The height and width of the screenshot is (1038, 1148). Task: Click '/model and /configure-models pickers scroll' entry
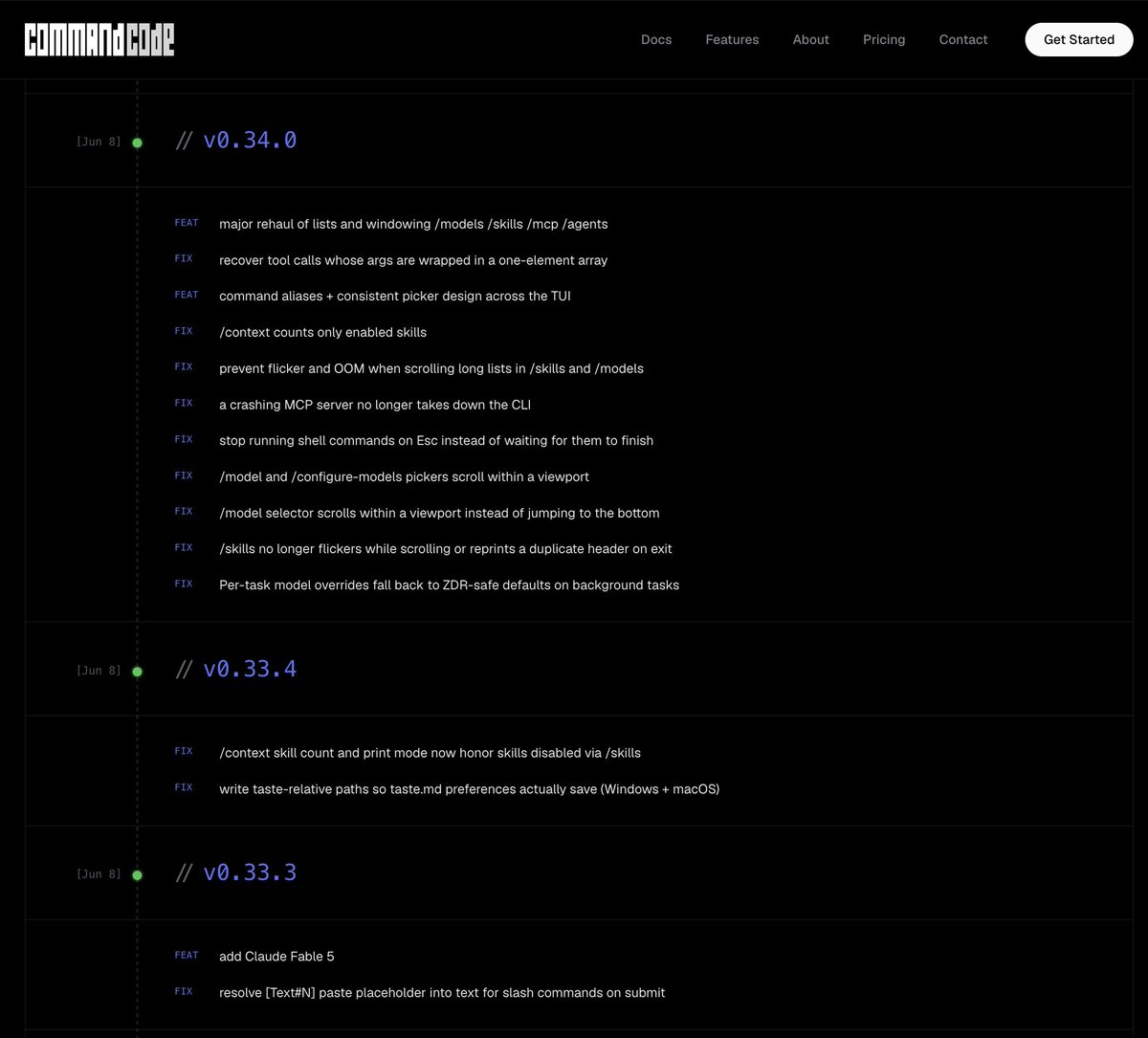[x=404, y=476]
